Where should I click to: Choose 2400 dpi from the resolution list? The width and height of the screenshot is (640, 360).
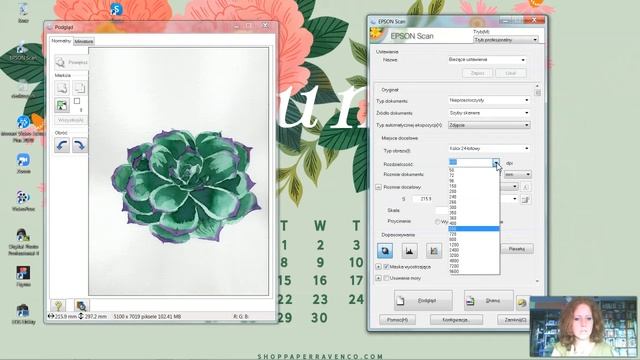[x=474, y=250]
